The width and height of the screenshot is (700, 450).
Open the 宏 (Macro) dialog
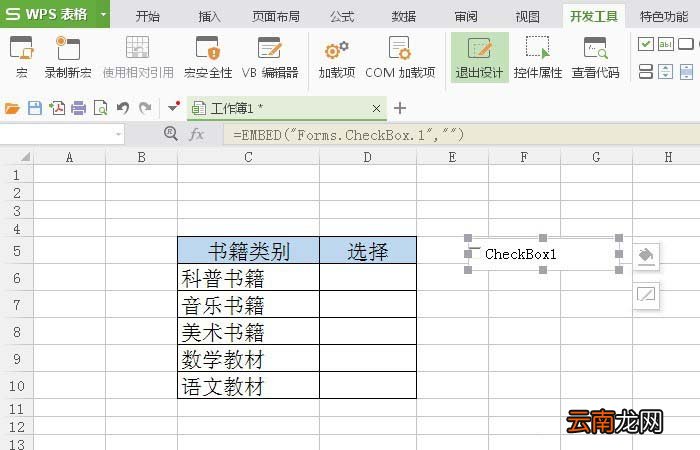coord(21,57)
